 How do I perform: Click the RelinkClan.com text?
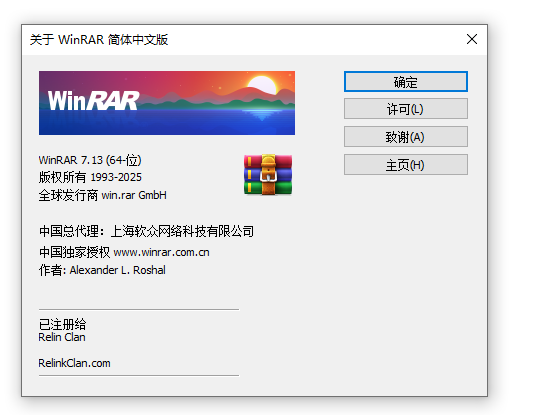click(74, 363)
